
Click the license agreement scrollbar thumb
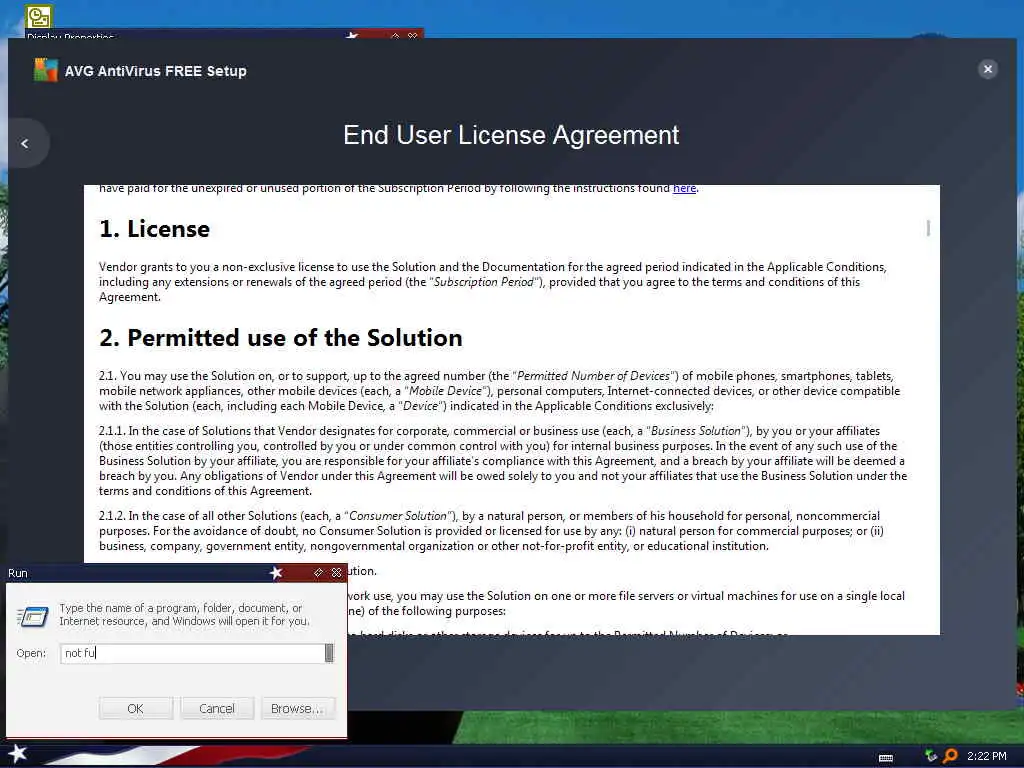click(928, 227)
